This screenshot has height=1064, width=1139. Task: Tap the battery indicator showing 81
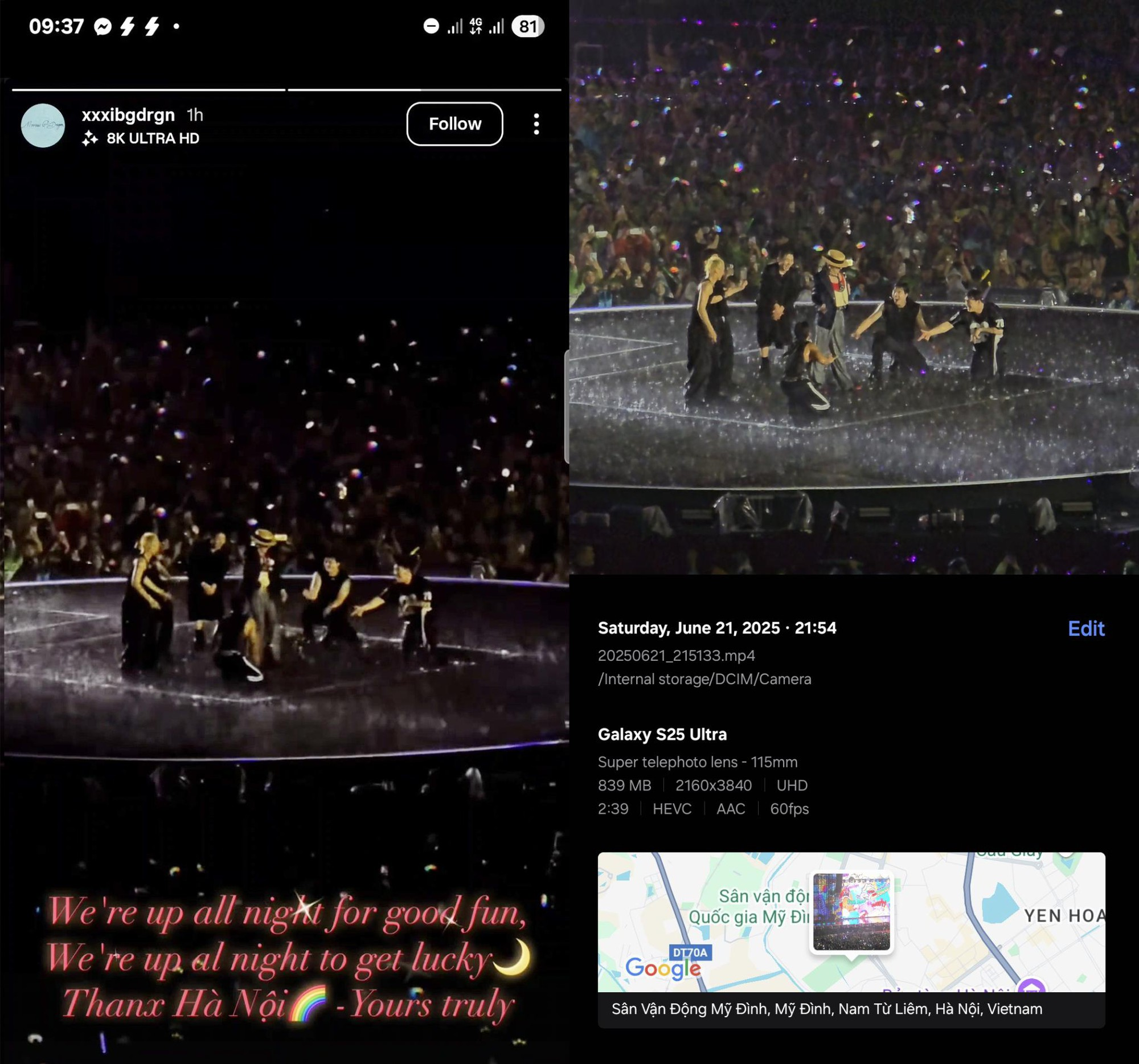pyautogui.click(x=528, y=26)
